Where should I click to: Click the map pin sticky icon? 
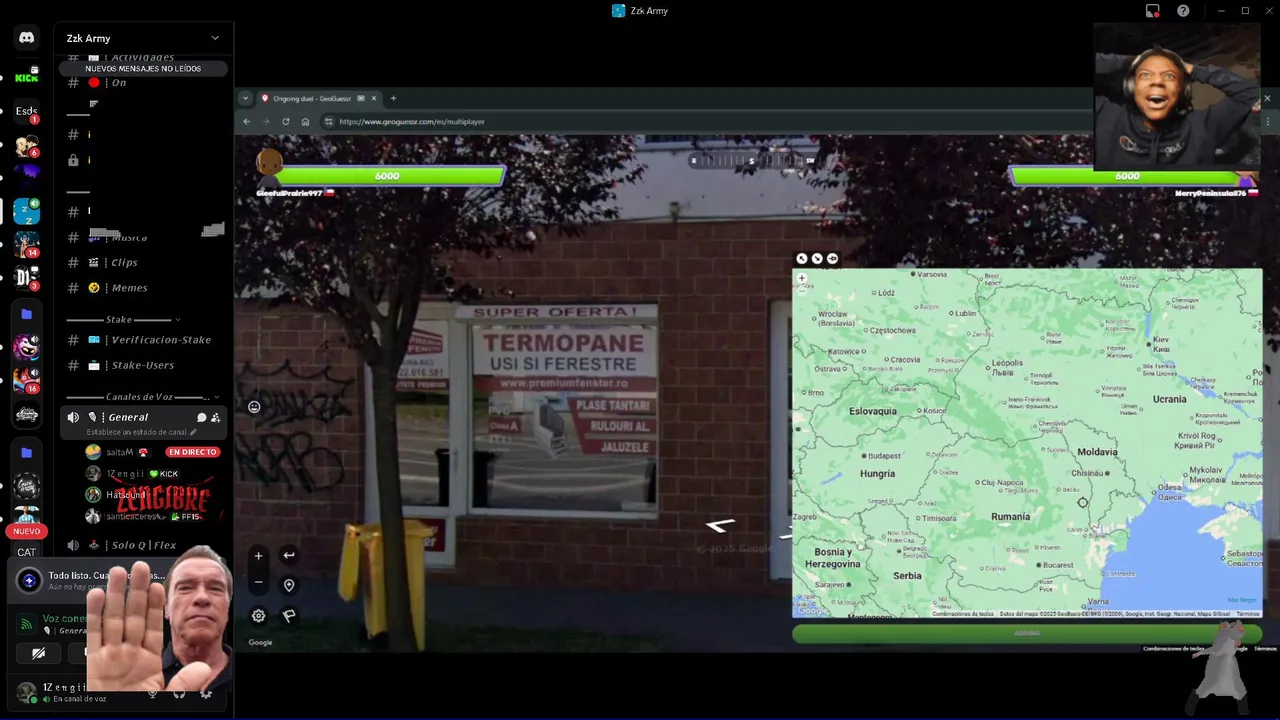832,259
